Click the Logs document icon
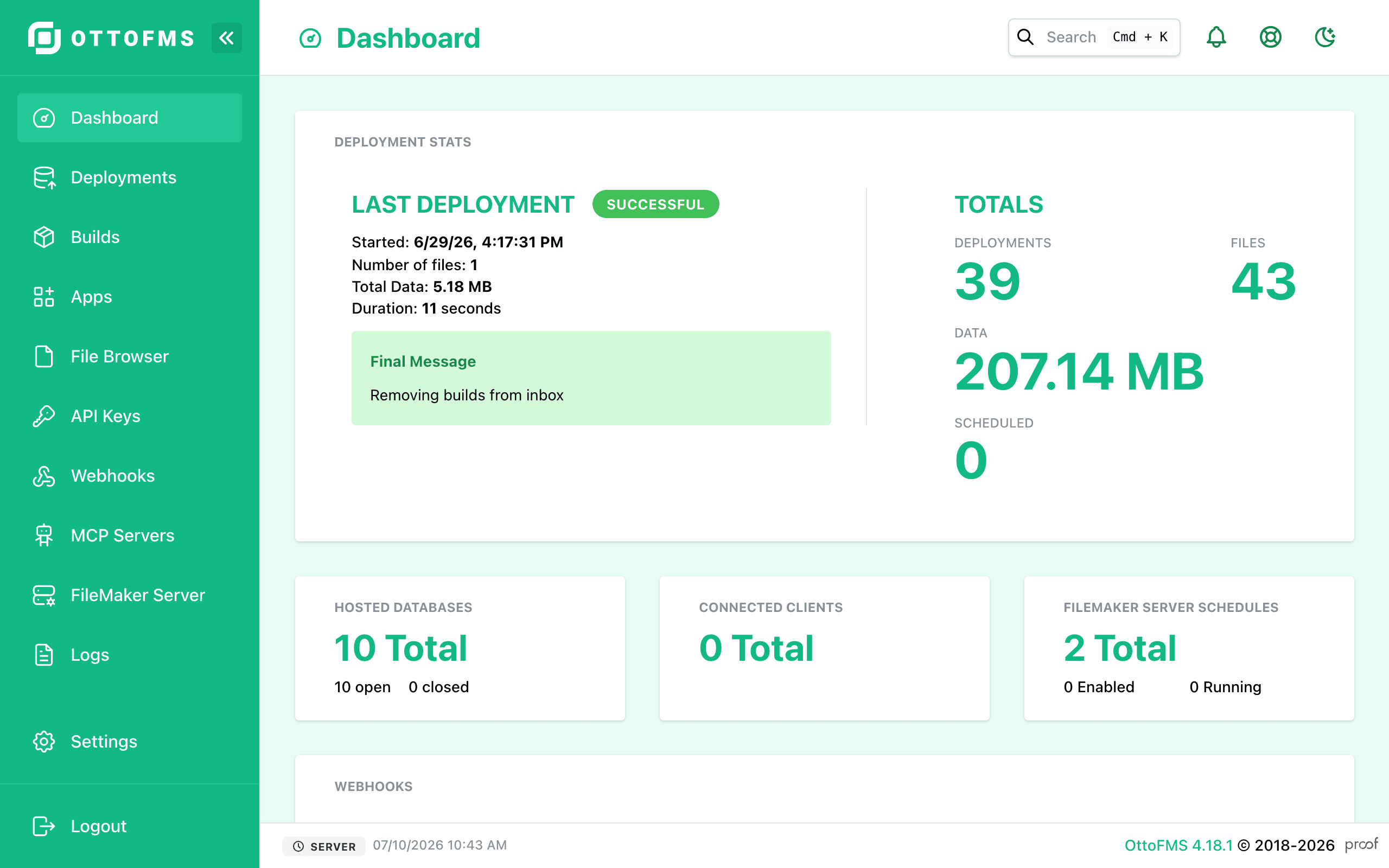This screenshot has width=1389, height=868. click(44, 655)
